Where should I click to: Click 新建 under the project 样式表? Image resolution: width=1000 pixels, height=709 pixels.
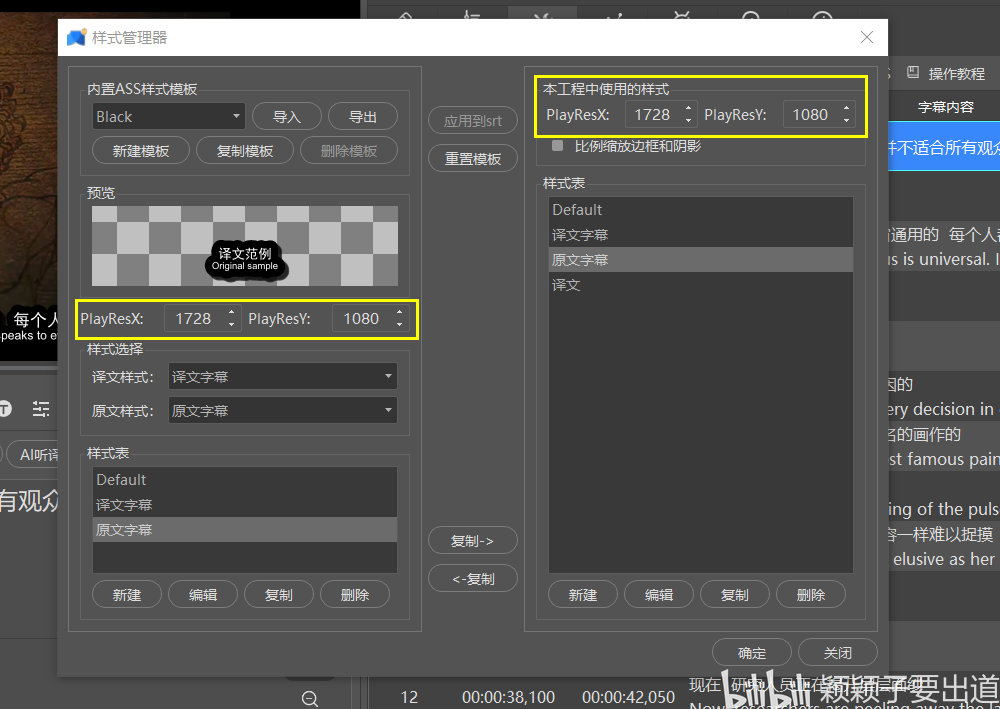pos(583,595)
